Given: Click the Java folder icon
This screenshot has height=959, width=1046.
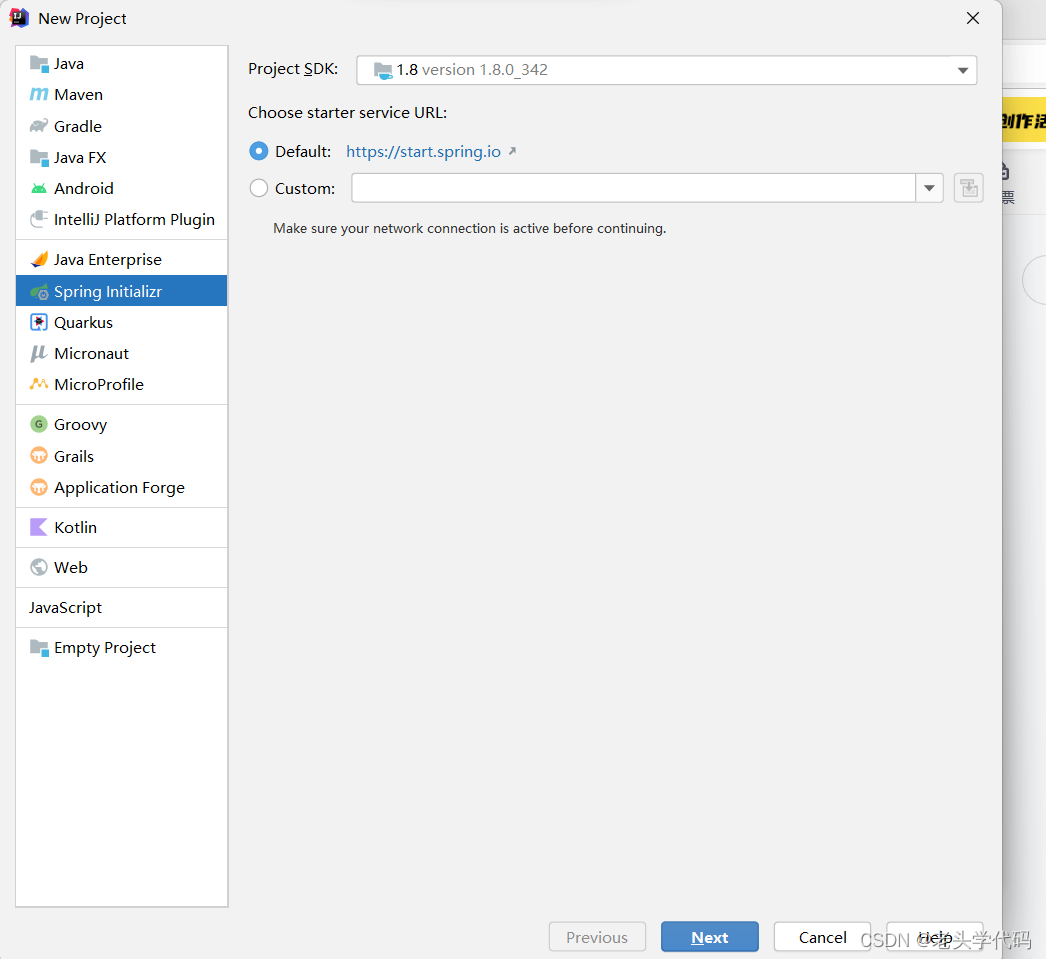Looking at the screenshot, I should coord(39,64).
